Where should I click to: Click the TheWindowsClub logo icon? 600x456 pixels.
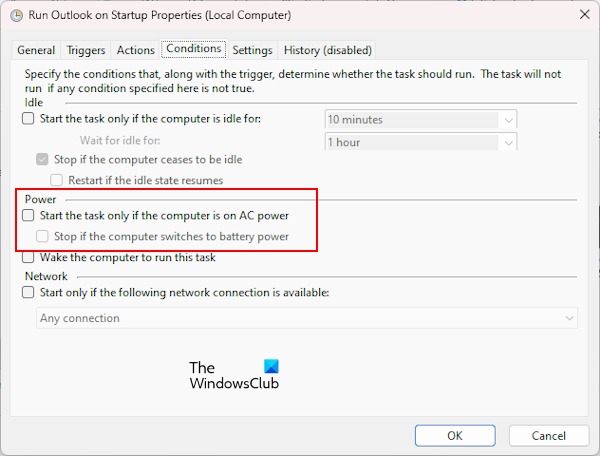[271, 367]
